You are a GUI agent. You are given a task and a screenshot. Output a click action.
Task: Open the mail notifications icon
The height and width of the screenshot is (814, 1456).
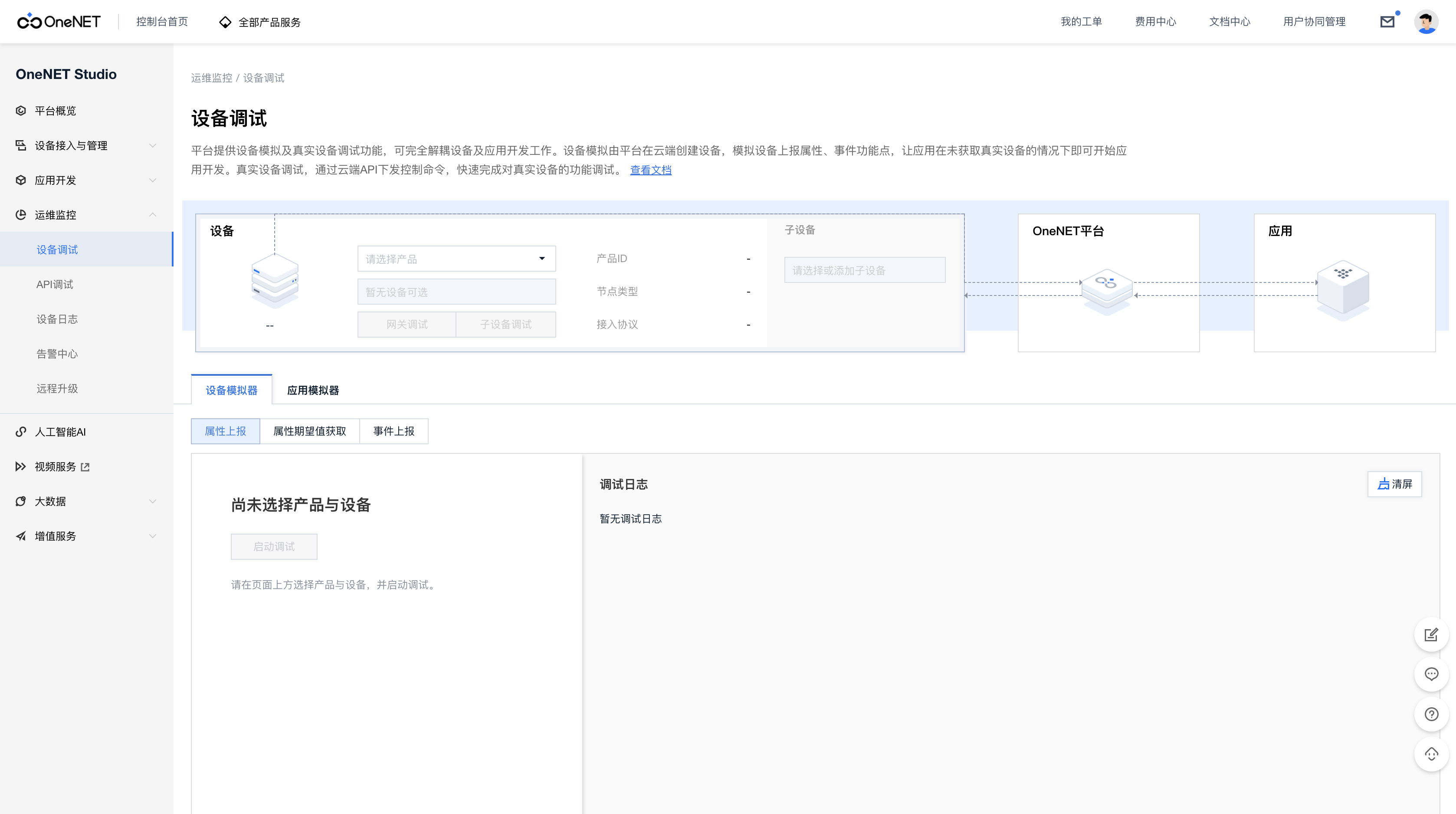click(1387, 22)
